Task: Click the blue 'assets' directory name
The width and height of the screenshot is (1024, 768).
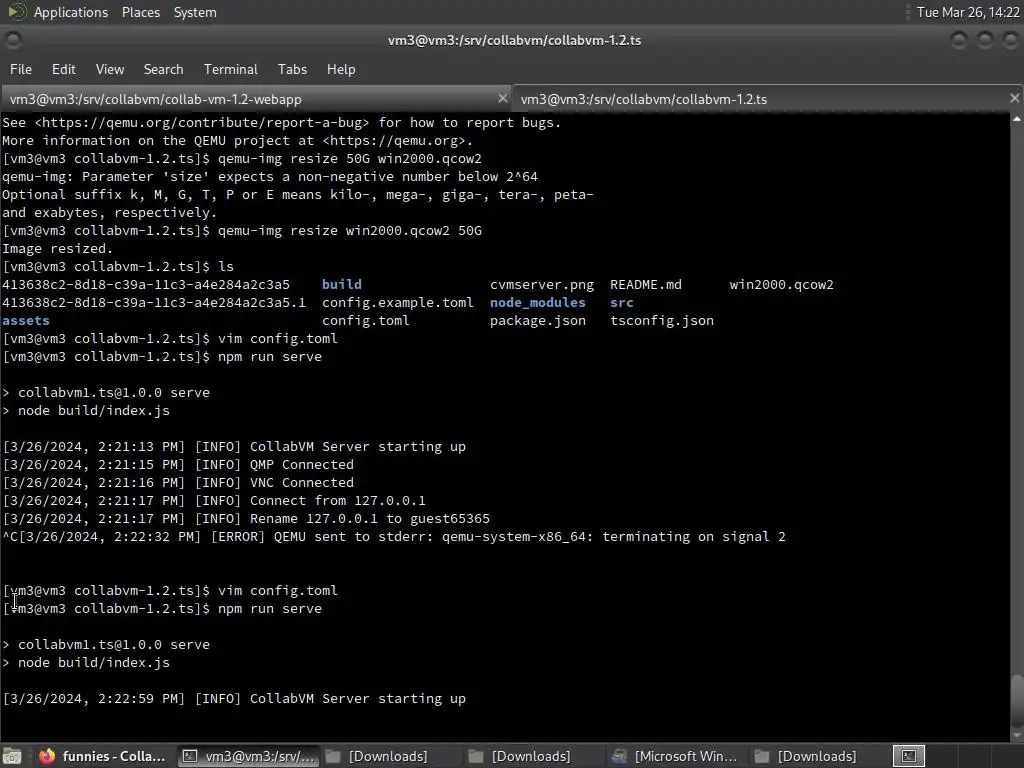Action: pos(26,321)
